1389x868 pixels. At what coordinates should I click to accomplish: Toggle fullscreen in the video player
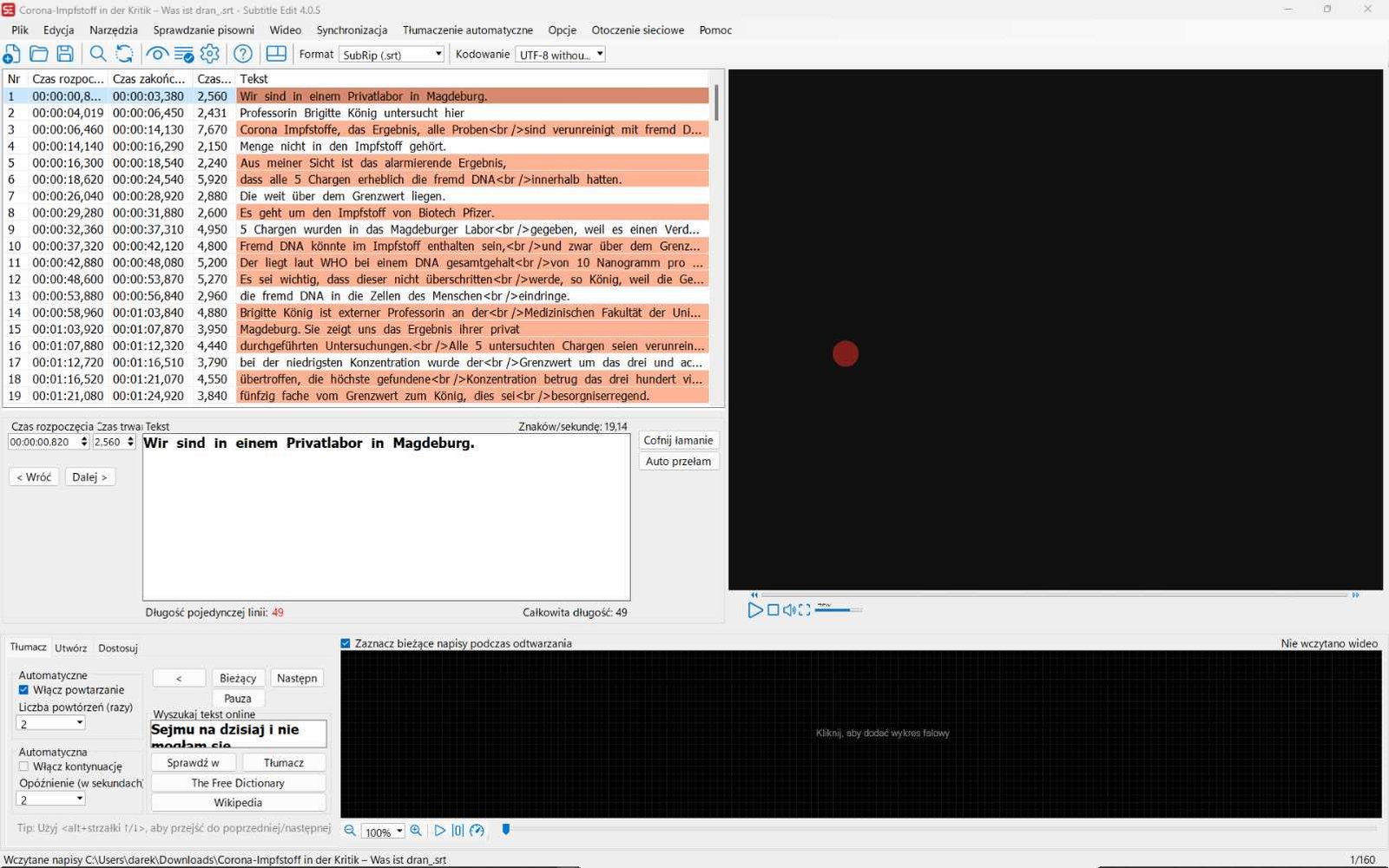[805, 610]
